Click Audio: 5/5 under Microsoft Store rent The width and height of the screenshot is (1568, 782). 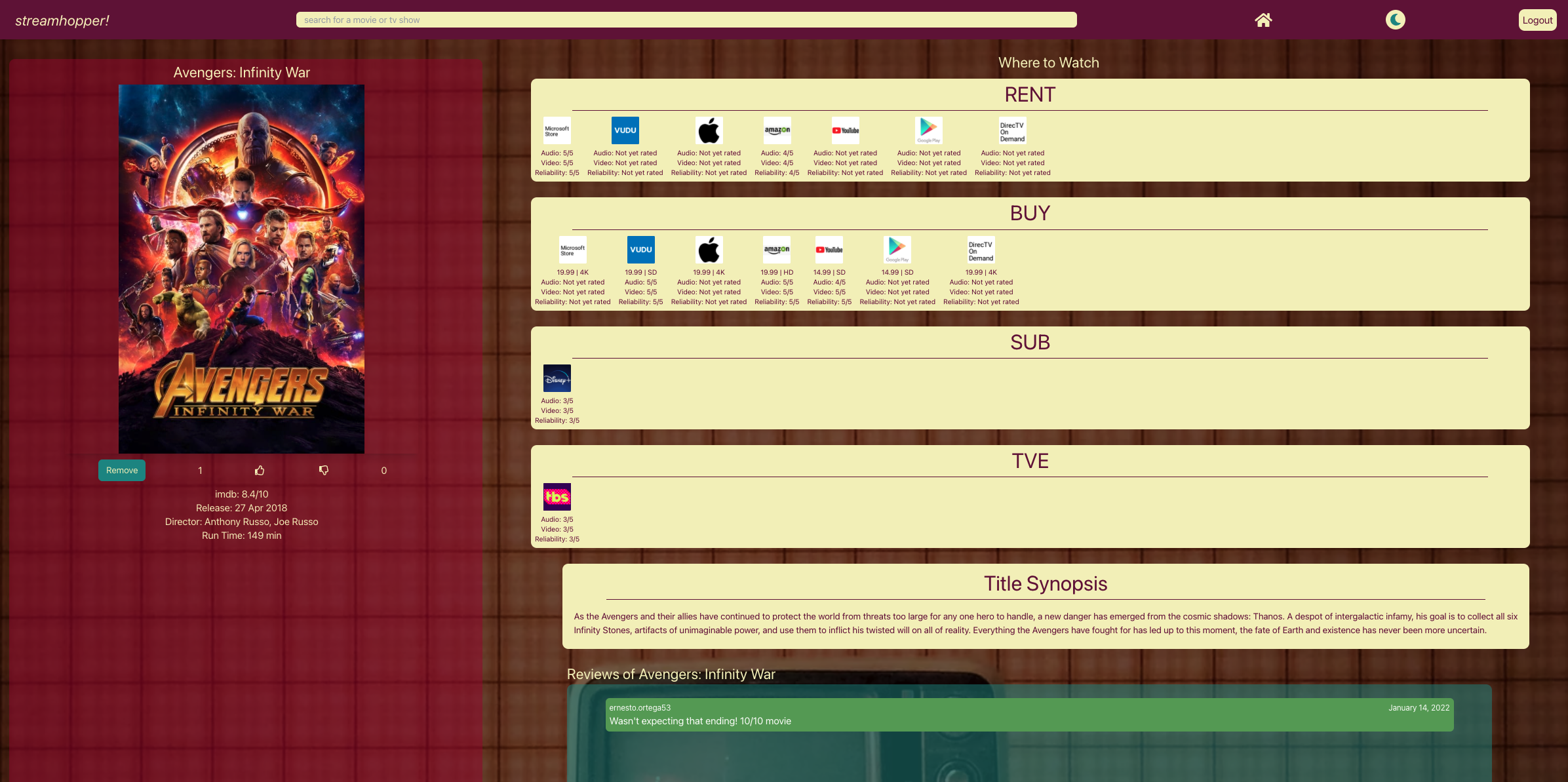pos(557,153)
